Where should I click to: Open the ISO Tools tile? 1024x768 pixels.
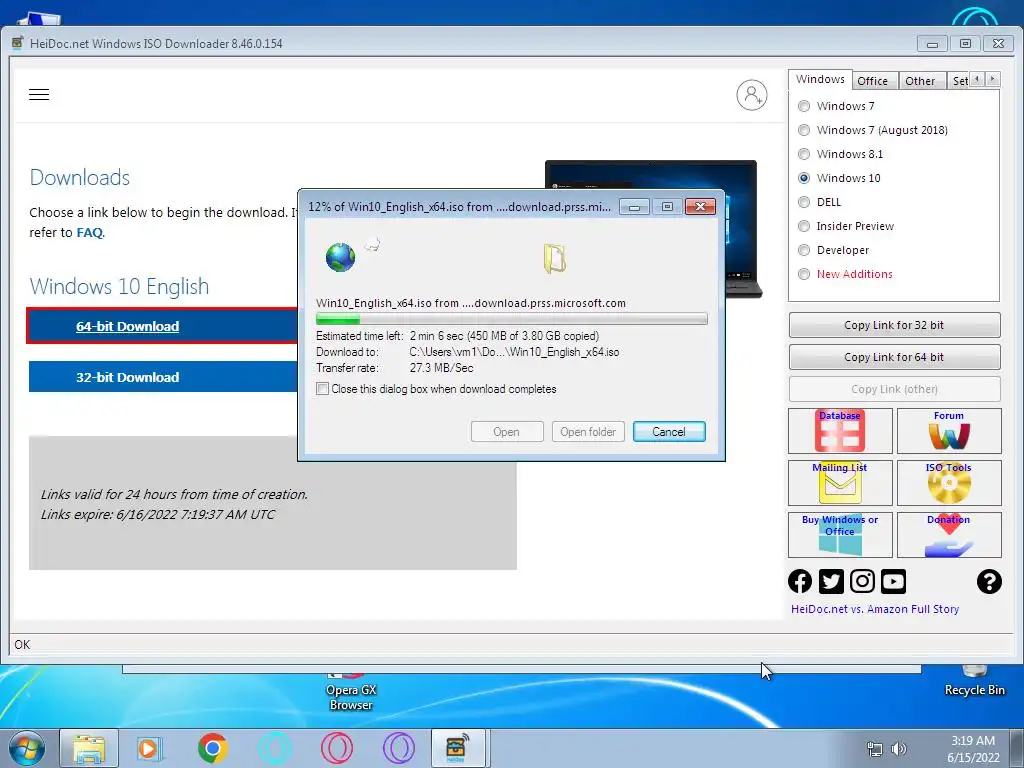pyautogui.click(x=949, y=483)
